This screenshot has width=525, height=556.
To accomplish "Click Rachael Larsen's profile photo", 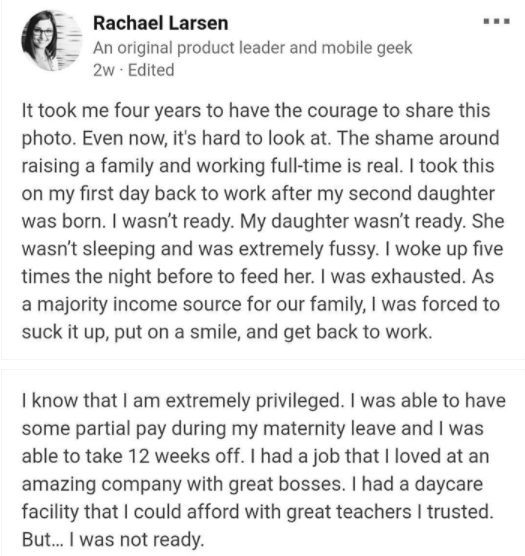I will 52,40.
